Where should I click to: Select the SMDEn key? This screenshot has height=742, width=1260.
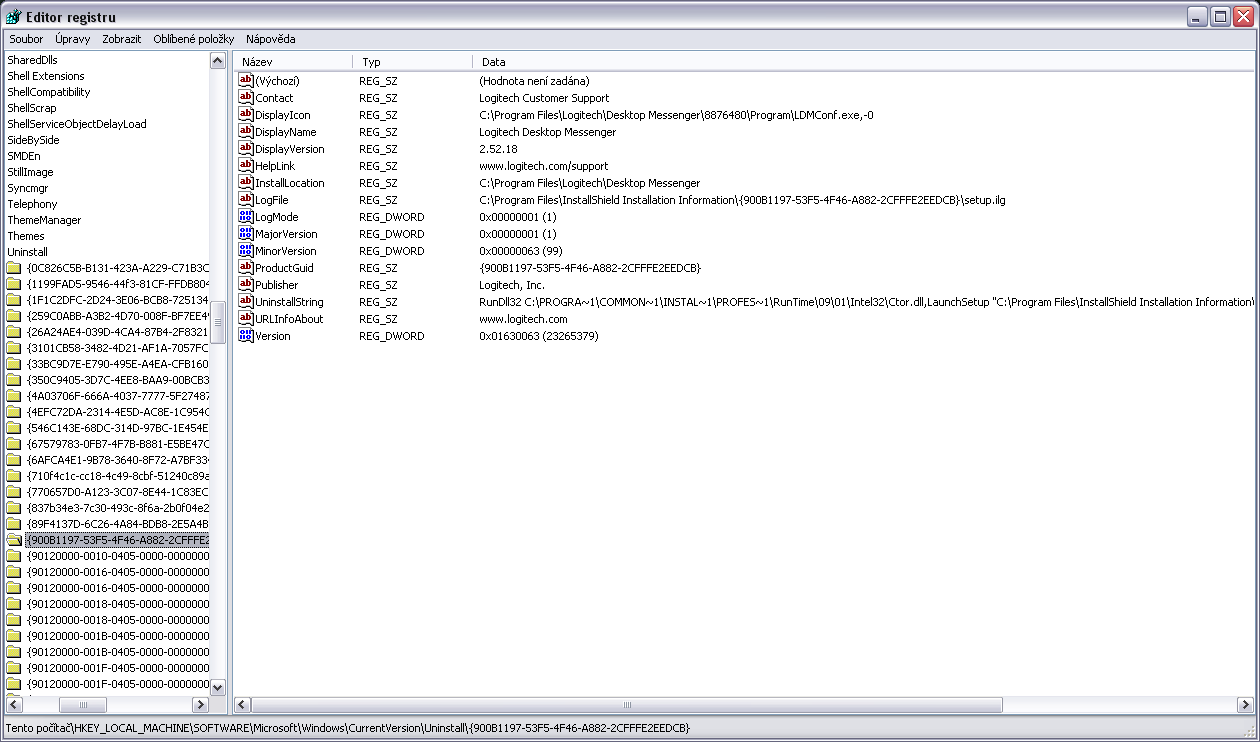pyautogui.click(x=24, y=156)
